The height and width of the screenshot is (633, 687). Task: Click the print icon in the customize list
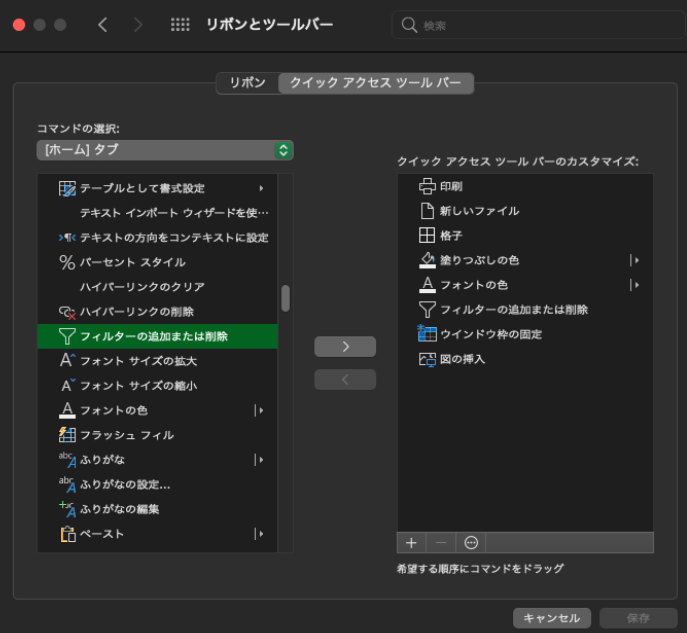[x=427, y=186]
